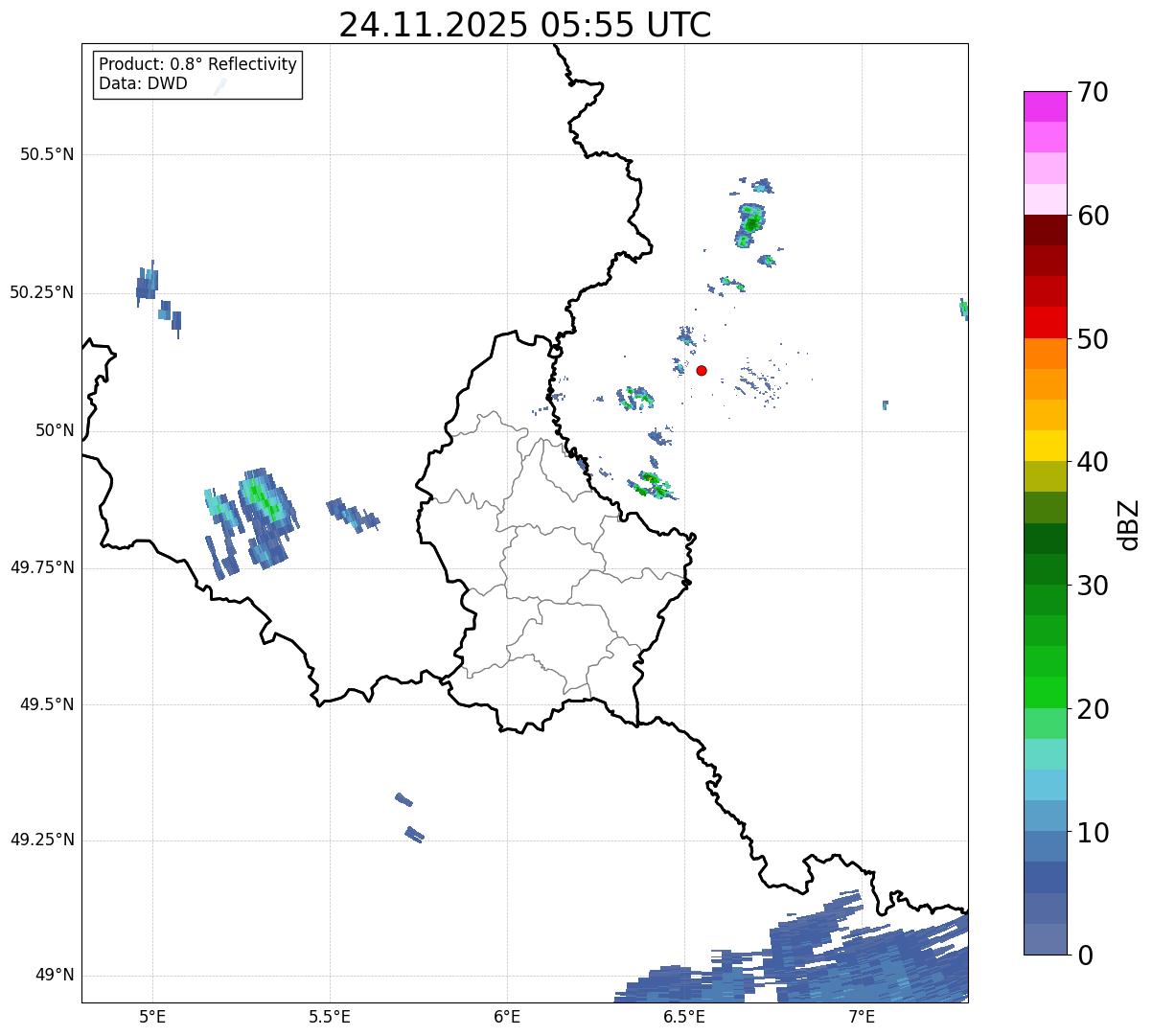
Task: Click the title '24.11.2025 05:55 UTC'
Action: [x=525, y=25]
